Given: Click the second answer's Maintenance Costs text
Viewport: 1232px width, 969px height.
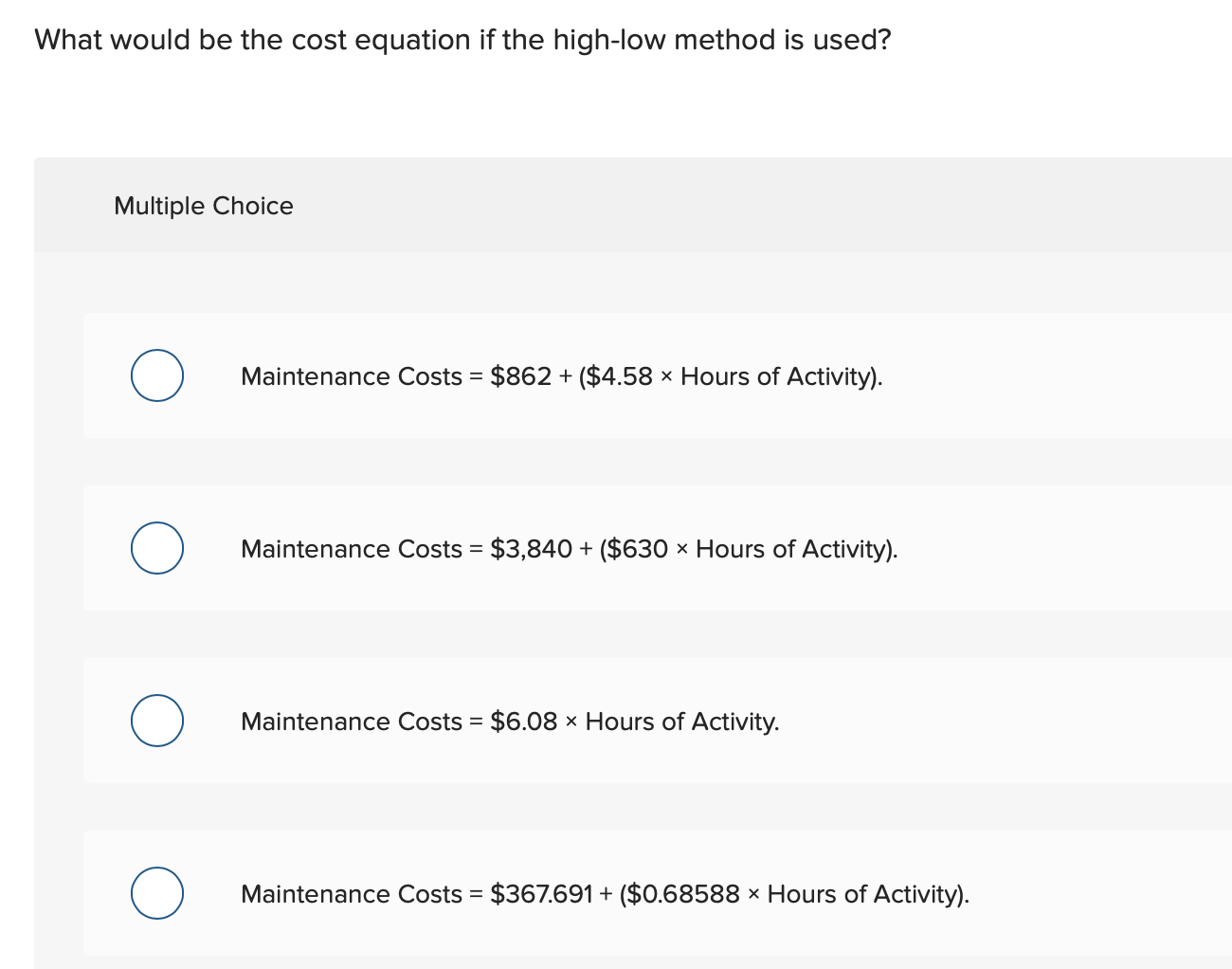Looking at the screenshot, I should (x=351, y=549).
